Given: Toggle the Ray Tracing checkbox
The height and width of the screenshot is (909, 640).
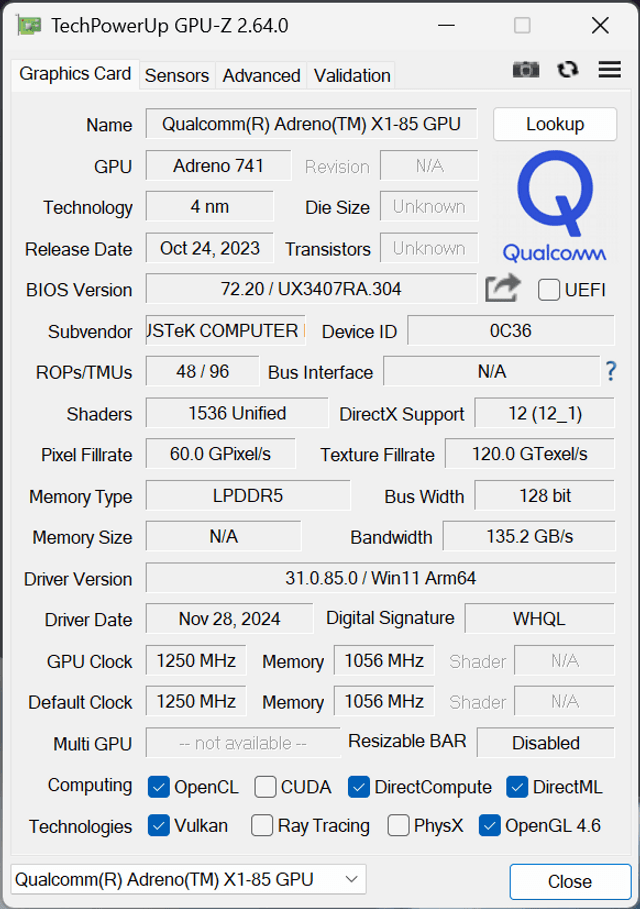Looking at the screenshot, I should click(x=261, y=826).
